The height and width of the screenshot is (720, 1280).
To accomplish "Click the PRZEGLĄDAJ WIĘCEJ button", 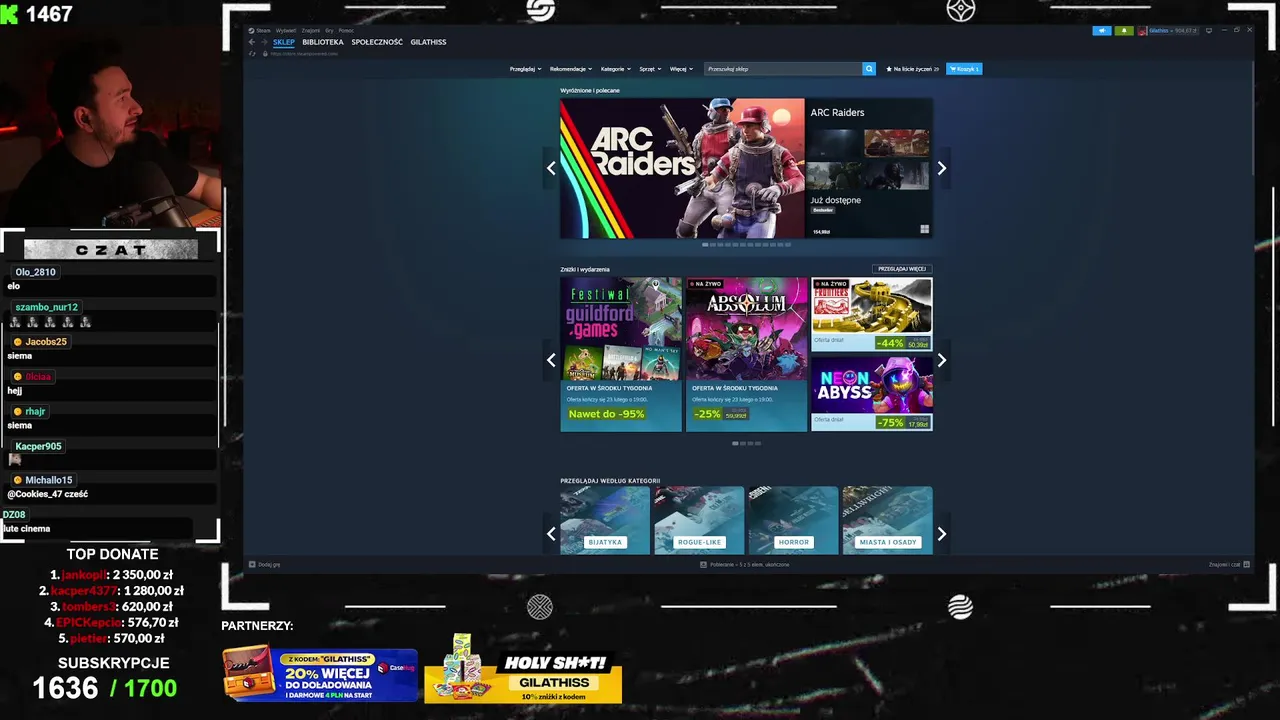I will point(902,269).
